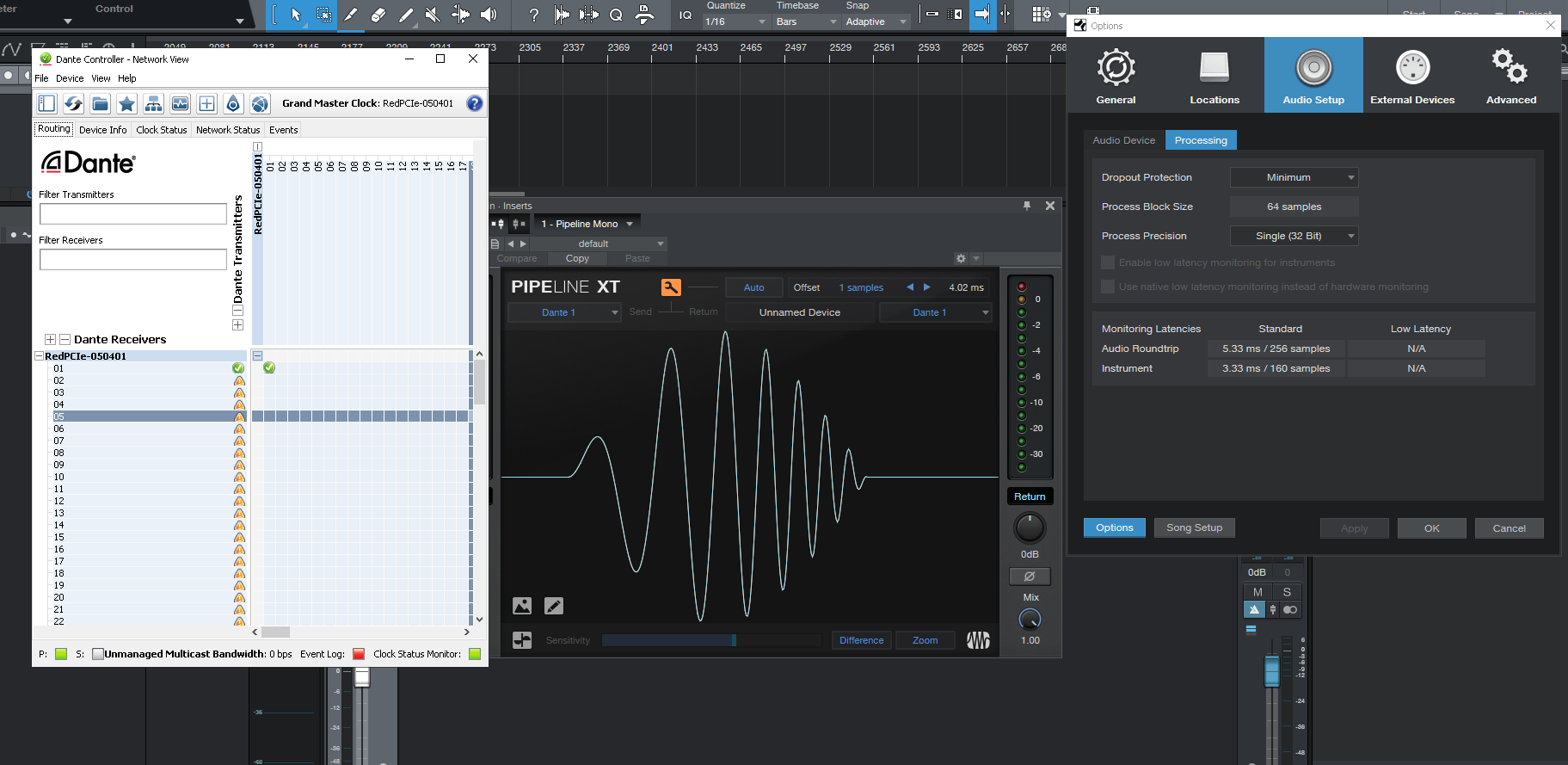Image resolution: width=1568 pixels, height=765 pixels.
Task: Open External Devices options page
Action: (x=1412, y=76)
